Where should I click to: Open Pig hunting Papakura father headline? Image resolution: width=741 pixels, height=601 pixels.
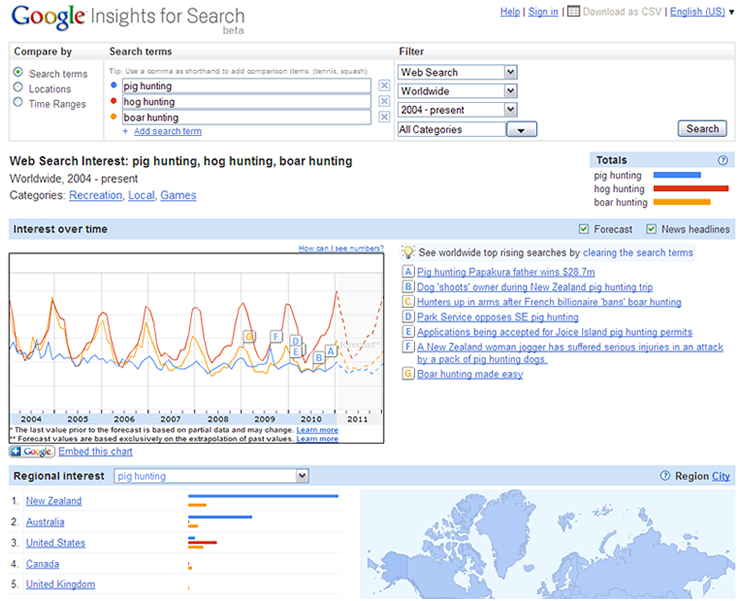coord(506,272)
